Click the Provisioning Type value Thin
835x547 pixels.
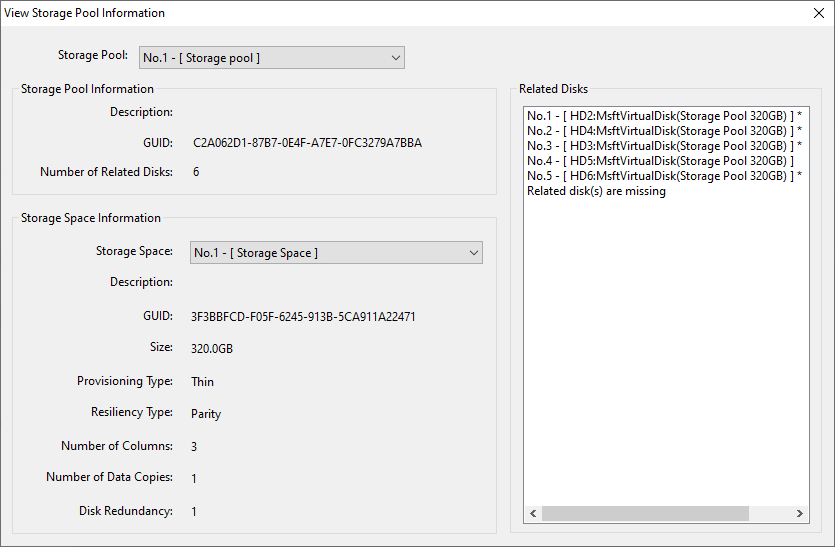click(x=202, y=382)
